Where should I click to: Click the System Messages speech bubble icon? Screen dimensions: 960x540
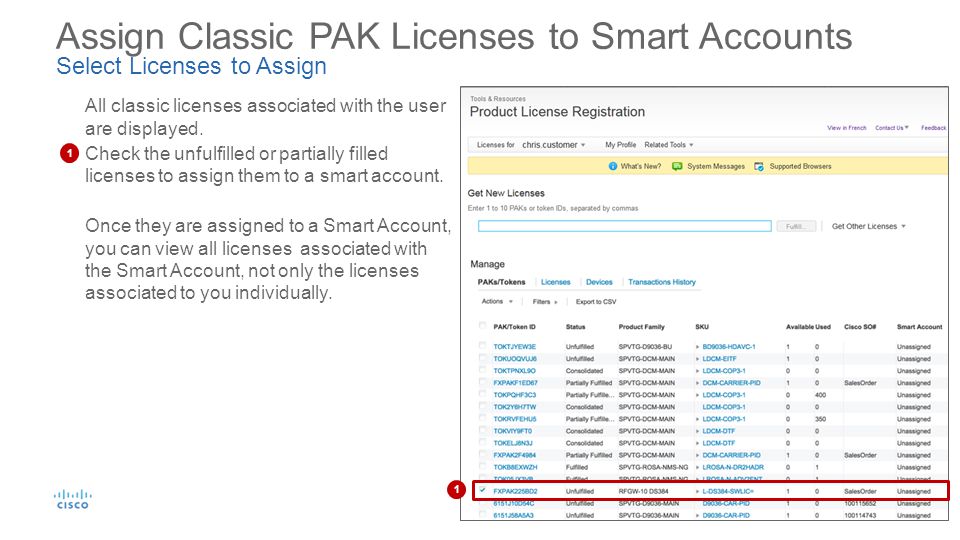coord(677,167)
